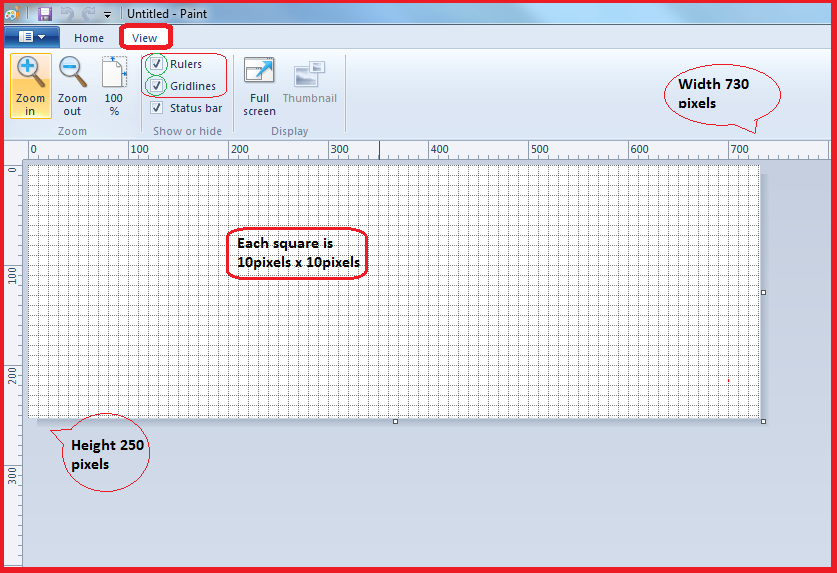Screen dimensions: 837x573
Task: Save using the floppy disk icon
Action: point(45,14)
